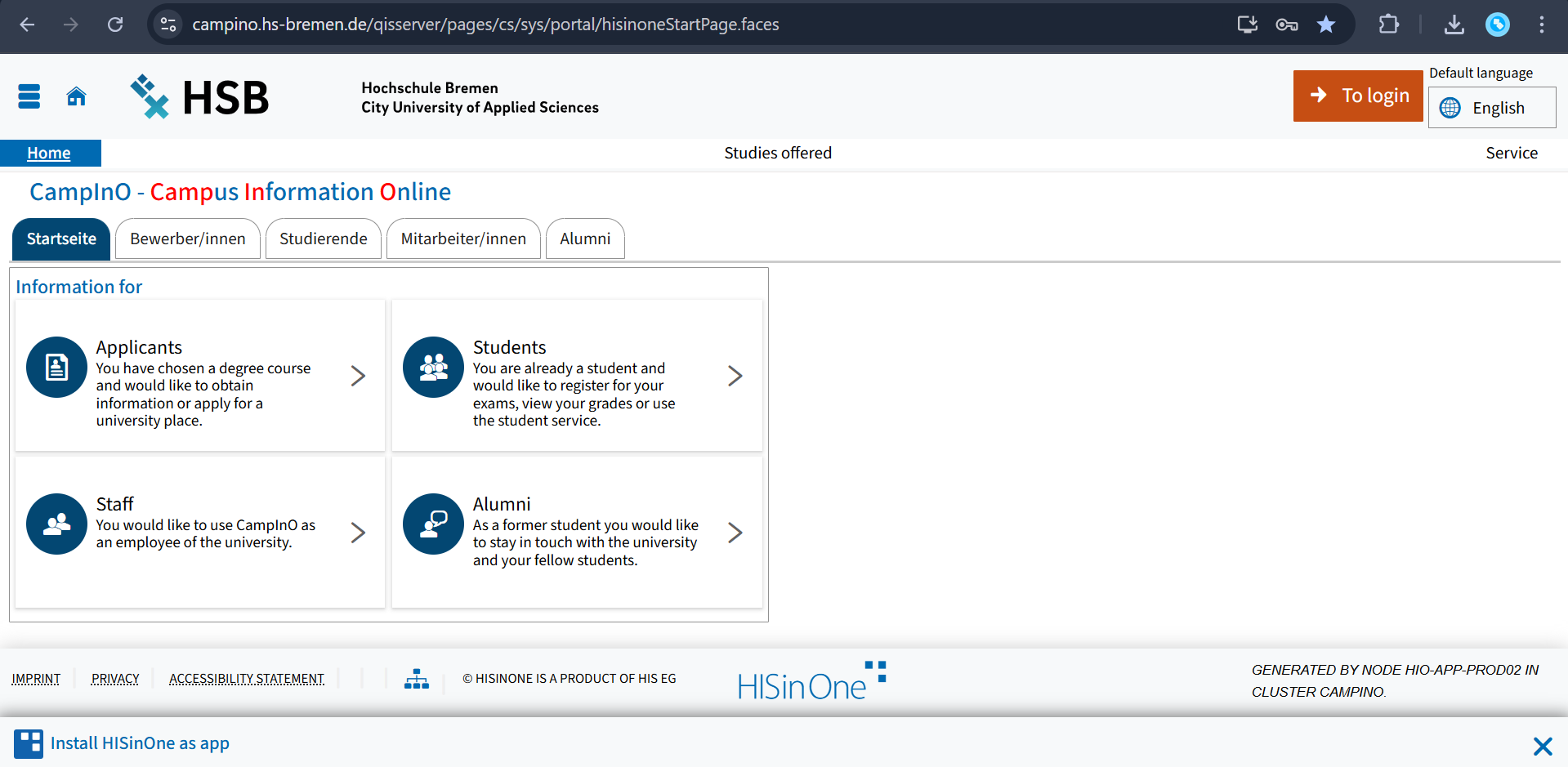Click the Applicants document icon

tap(56, 368)
